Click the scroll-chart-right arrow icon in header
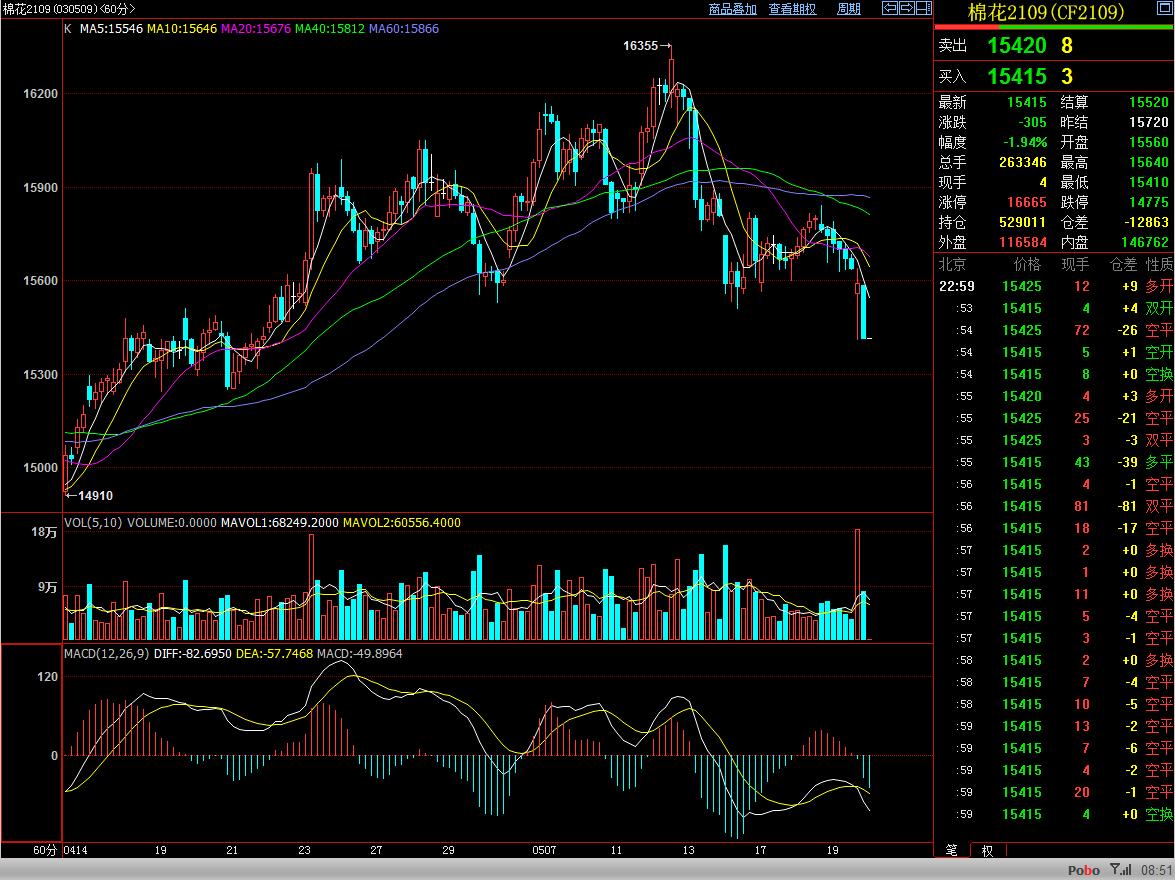 pyautogui.click(x=906, y=8)
